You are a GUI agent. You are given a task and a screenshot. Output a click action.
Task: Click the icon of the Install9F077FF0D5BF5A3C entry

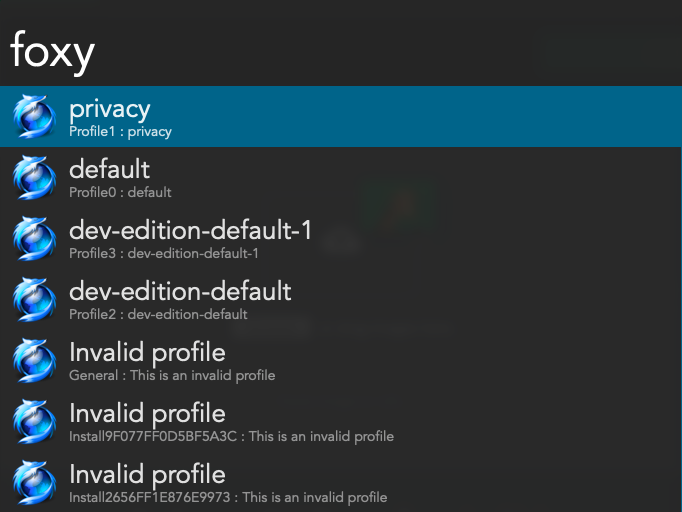(x=35, y=421)
